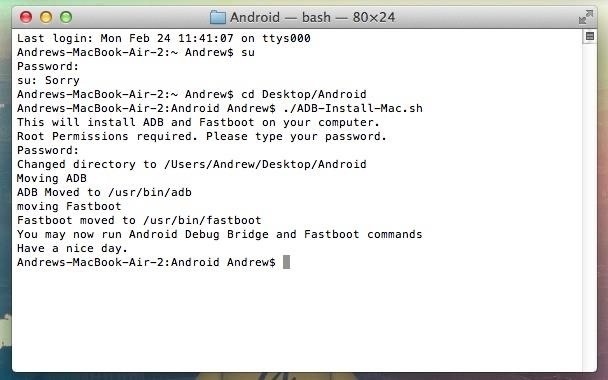Click the terminal cursor block at the prompt
This screenshot has width=608, height=380.
[x=287, y=262]
